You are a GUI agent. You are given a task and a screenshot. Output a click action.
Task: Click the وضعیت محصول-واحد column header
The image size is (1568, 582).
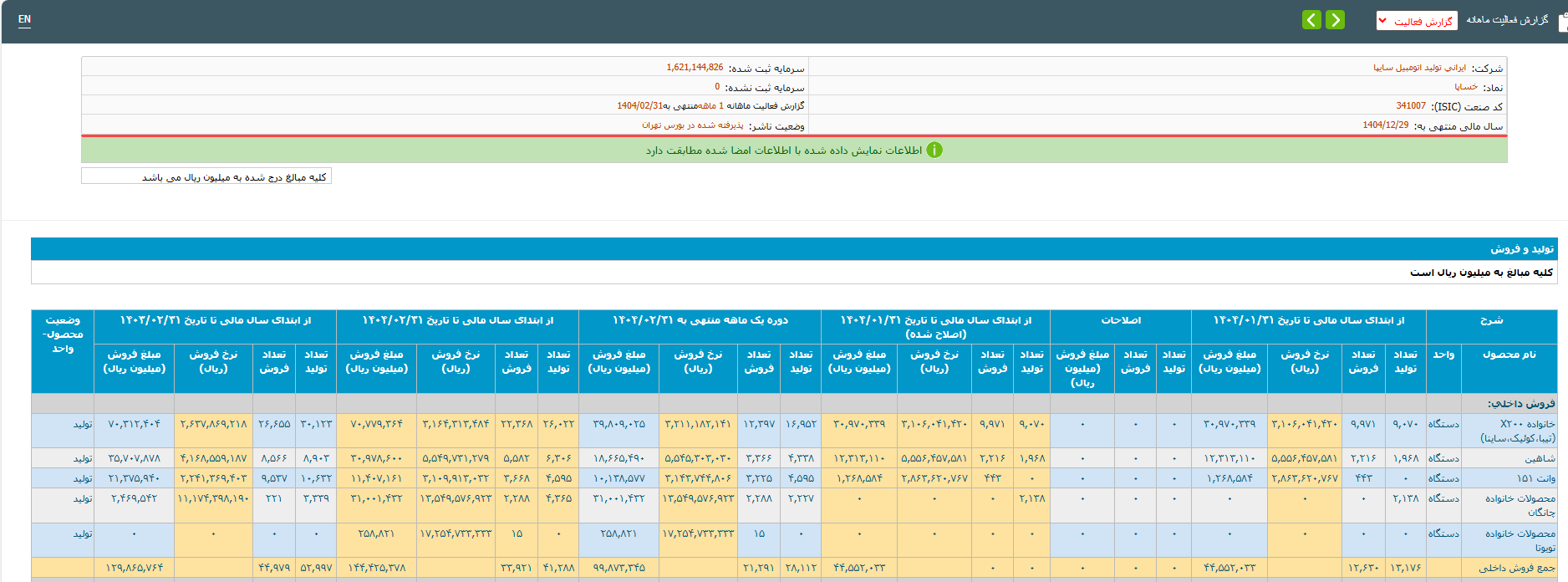pyautogui.click(x=63, y=334)
